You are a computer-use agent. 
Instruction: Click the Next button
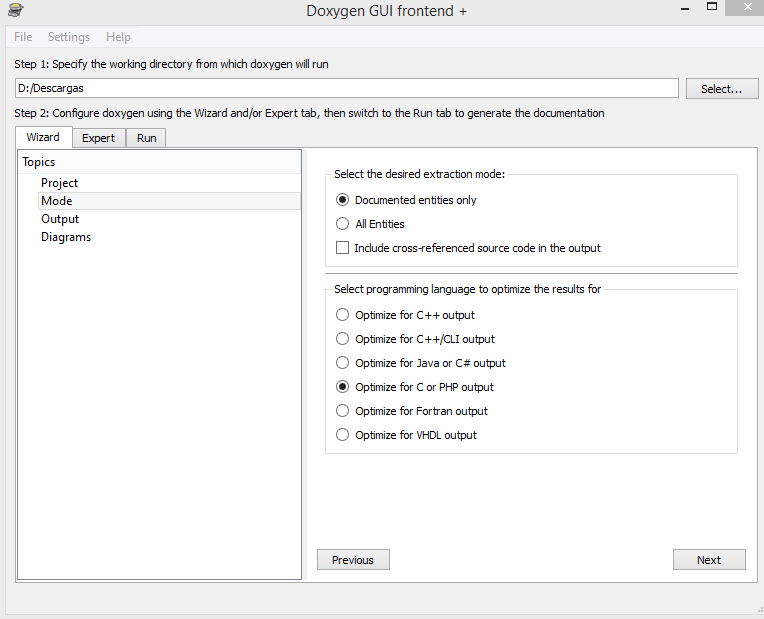click(x=709, y=560)
